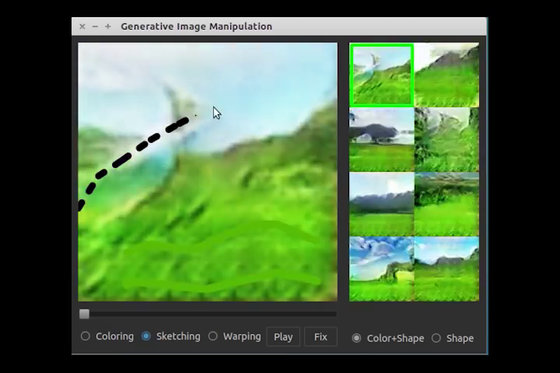Screen dimensions: 560x373
Task: Choose the gray mountain range thumbnail
Action: [x=382, y=204]
